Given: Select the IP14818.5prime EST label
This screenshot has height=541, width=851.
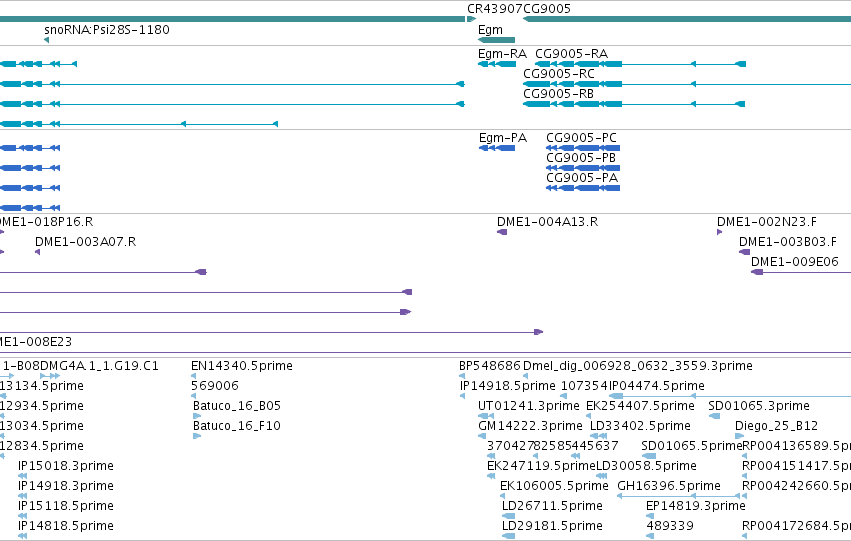Looking at the screenshot, I should pyautogui.click(x=66, y=526).
